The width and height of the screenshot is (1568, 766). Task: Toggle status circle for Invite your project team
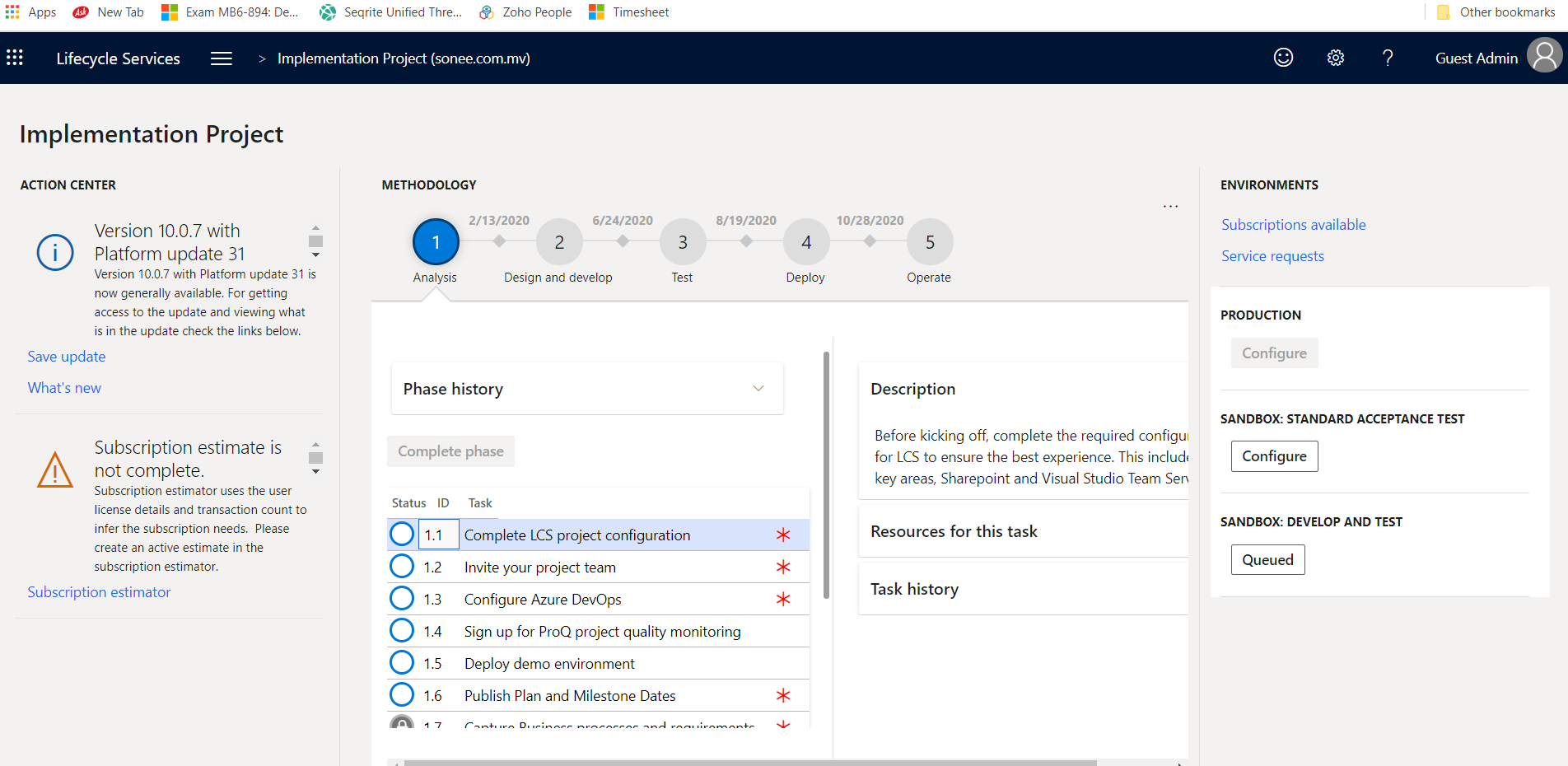402,567
